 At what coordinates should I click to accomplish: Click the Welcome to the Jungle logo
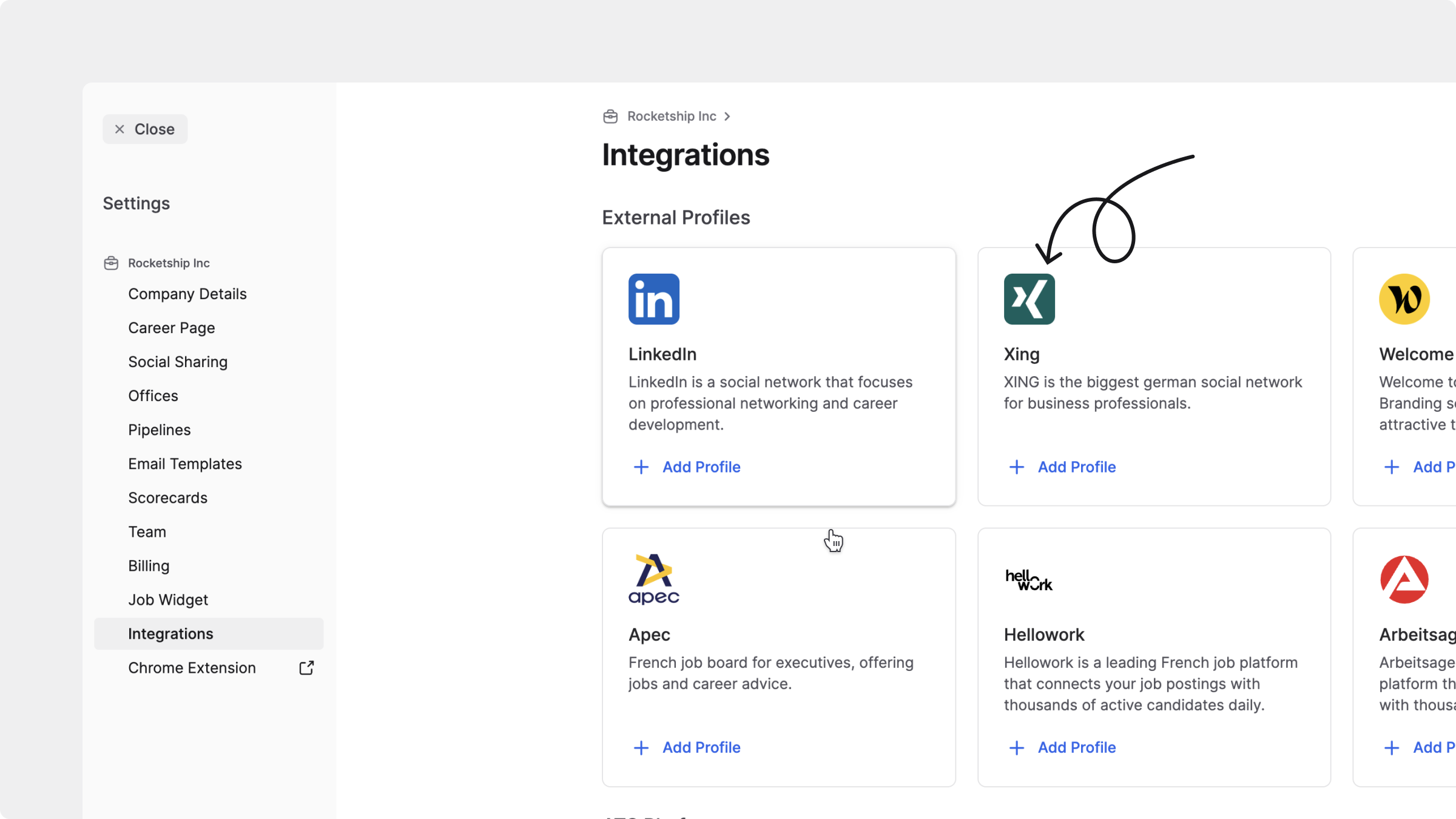coord(1404,299)
